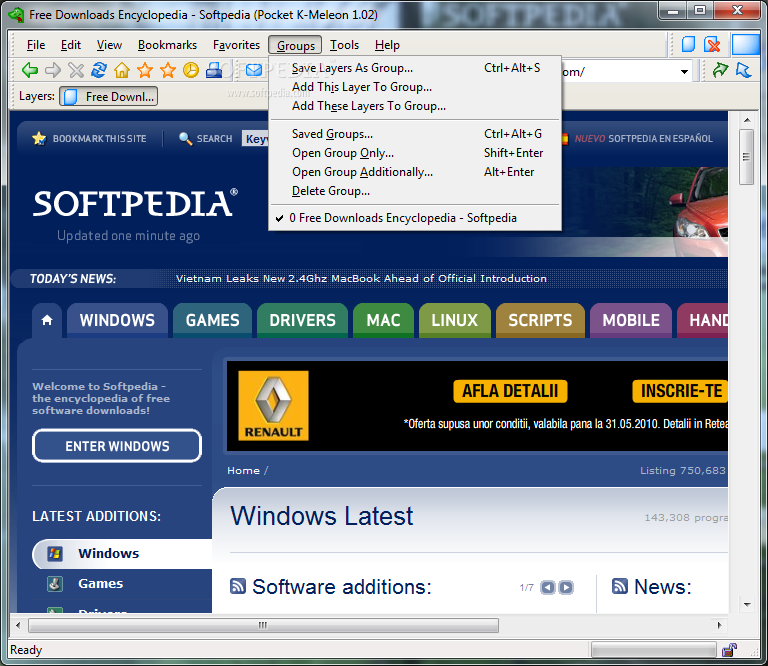Open the SCRIPTS category tab
The image size is (768, 666).
pyautogui.click(x=540, y=320)
